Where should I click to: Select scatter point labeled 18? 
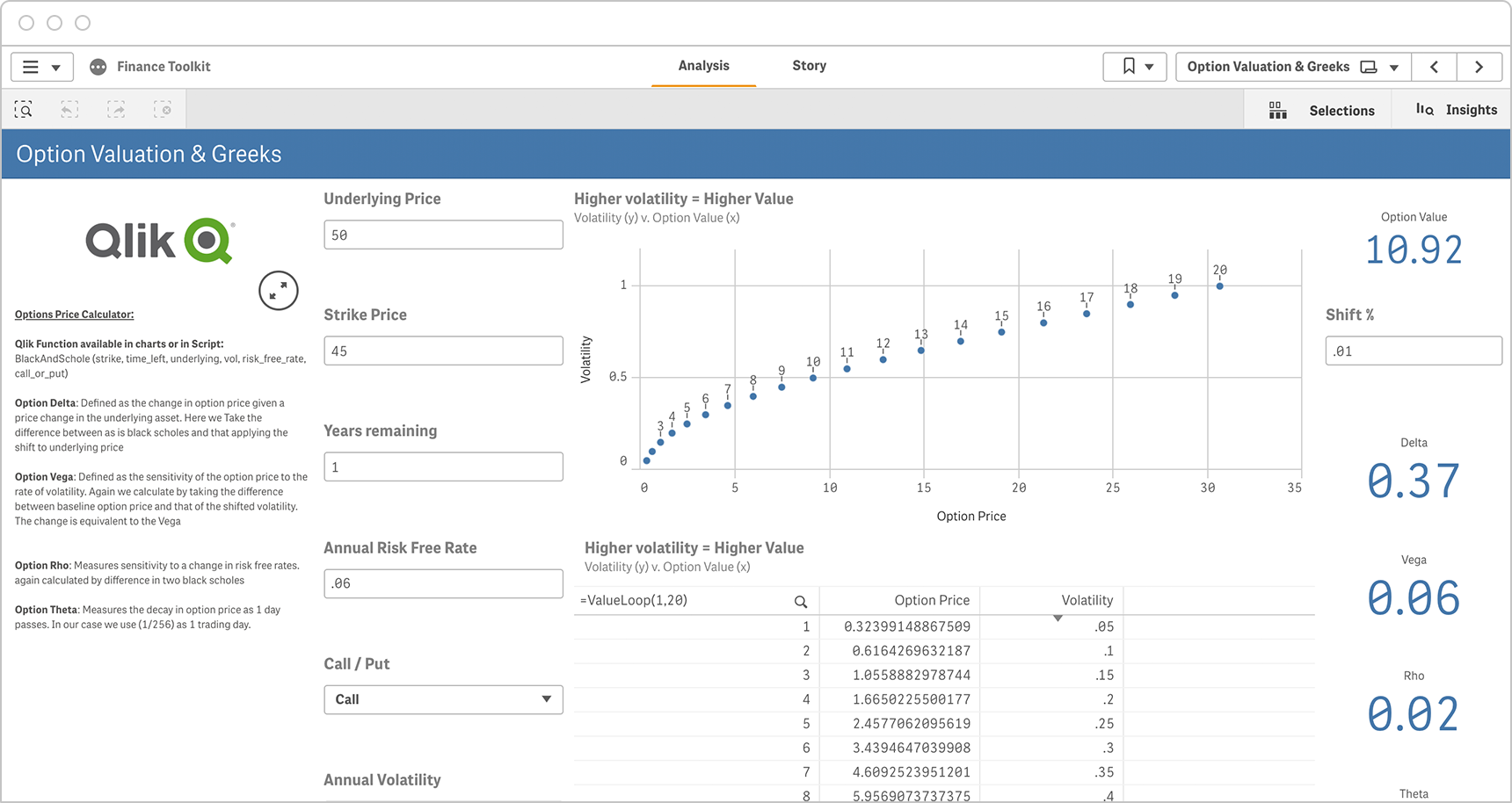1130,304
